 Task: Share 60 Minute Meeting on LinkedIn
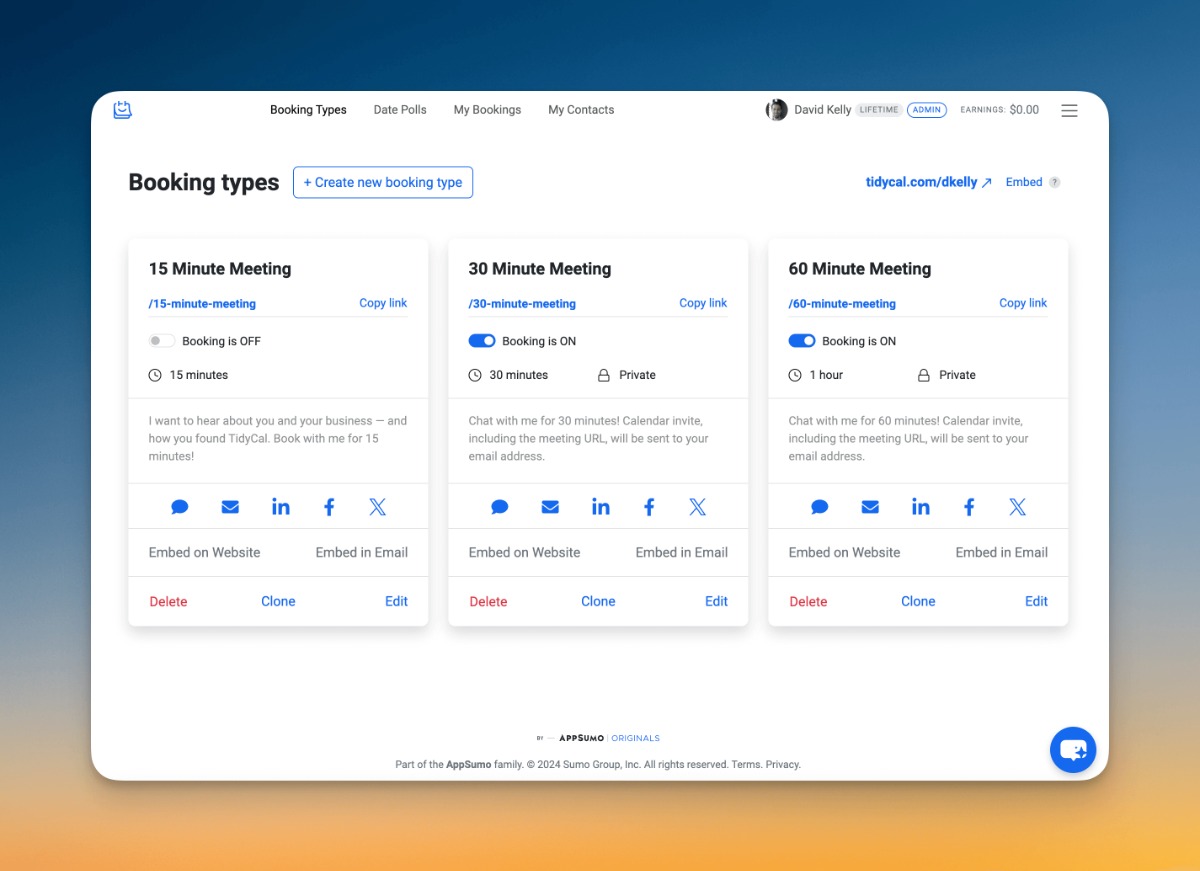(920, 507)
